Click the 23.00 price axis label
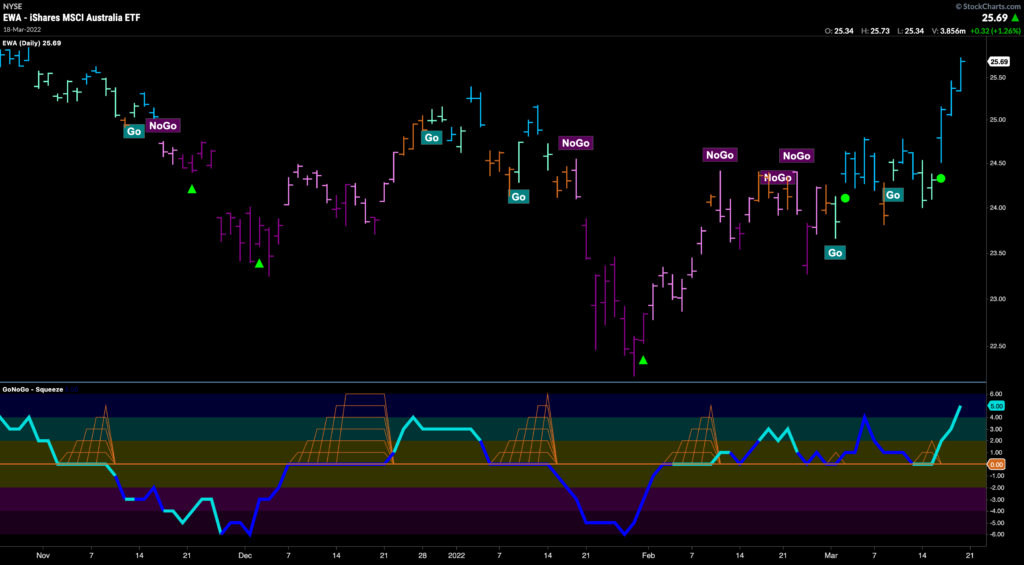This screenshot has width=1024, height=565. tap(997, 299)
